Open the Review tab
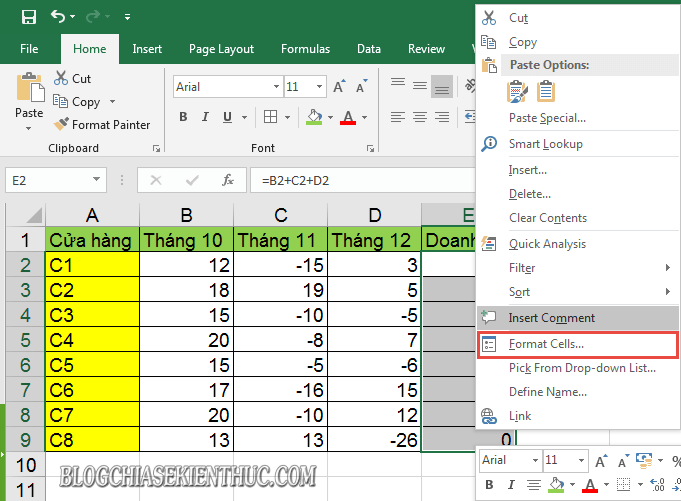The height and width of the screenshot is (501, 681). click(426, 49)
